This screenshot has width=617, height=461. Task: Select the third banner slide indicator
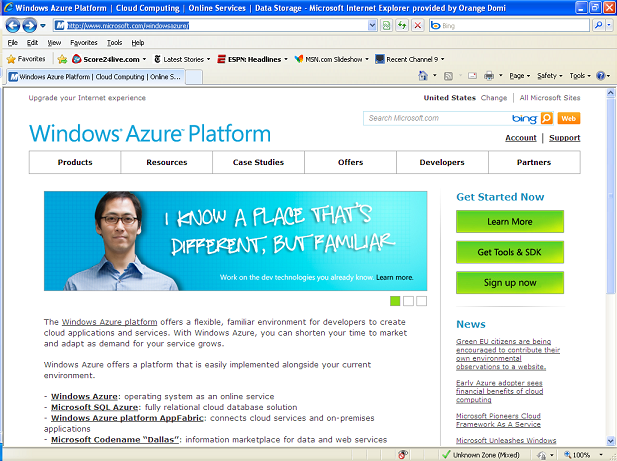421,301
